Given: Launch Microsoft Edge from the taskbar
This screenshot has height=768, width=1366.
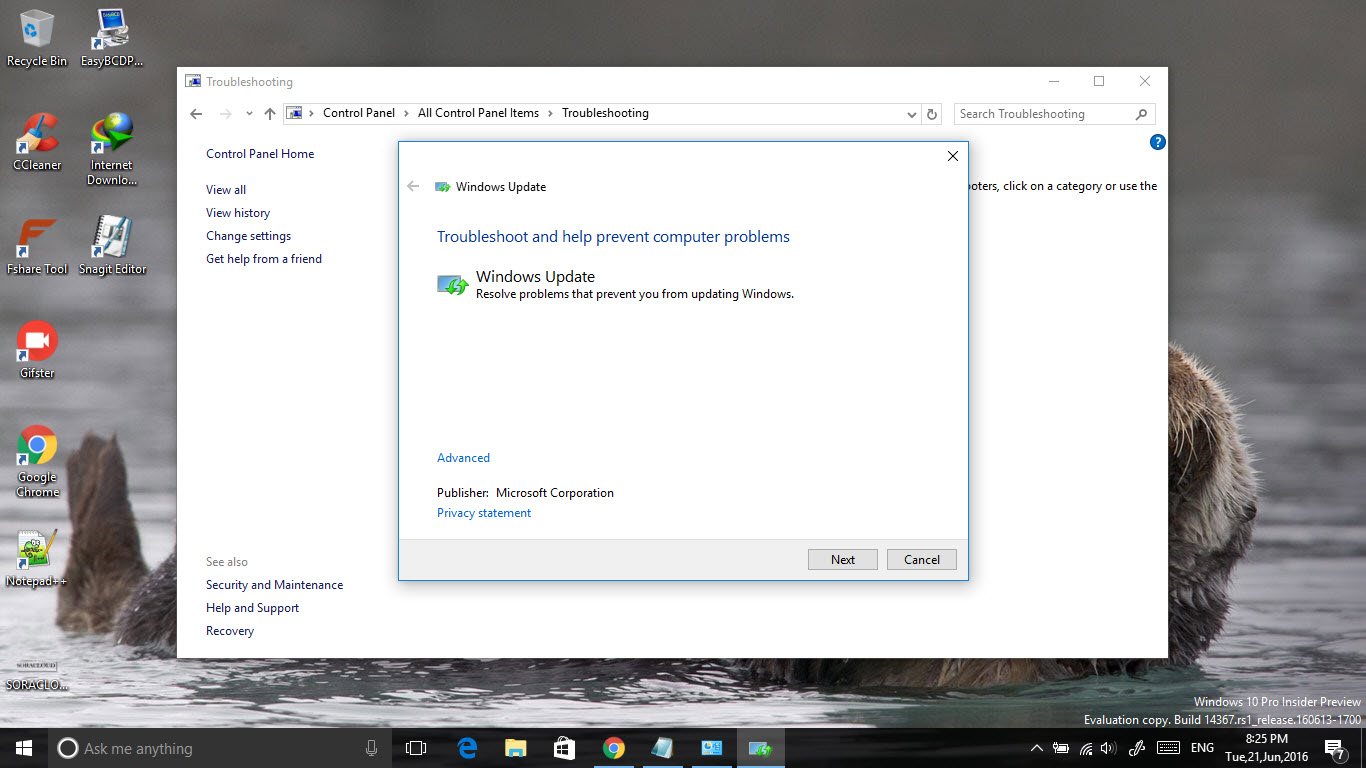Looking at the screenshot, I should point(467,748).
